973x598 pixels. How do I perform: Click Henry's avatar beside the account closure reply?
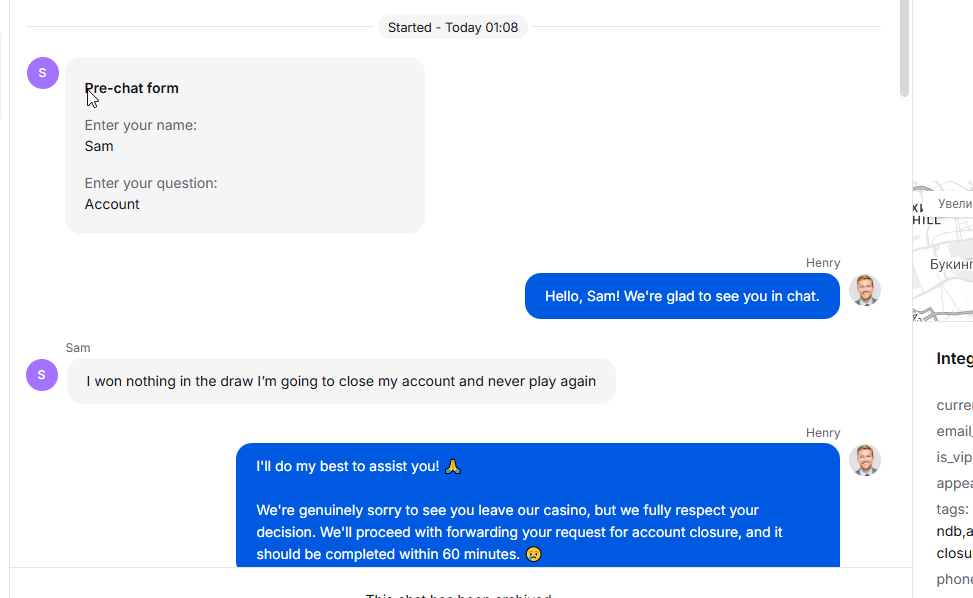pos(864,460)
